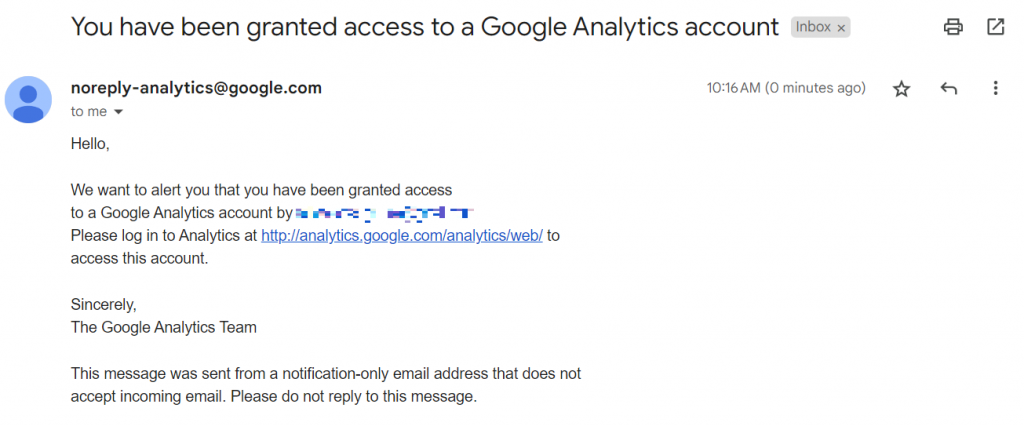Click the 'We want to alert you' sentence
The image size is (1024, 426).
[x=261, y=190]
